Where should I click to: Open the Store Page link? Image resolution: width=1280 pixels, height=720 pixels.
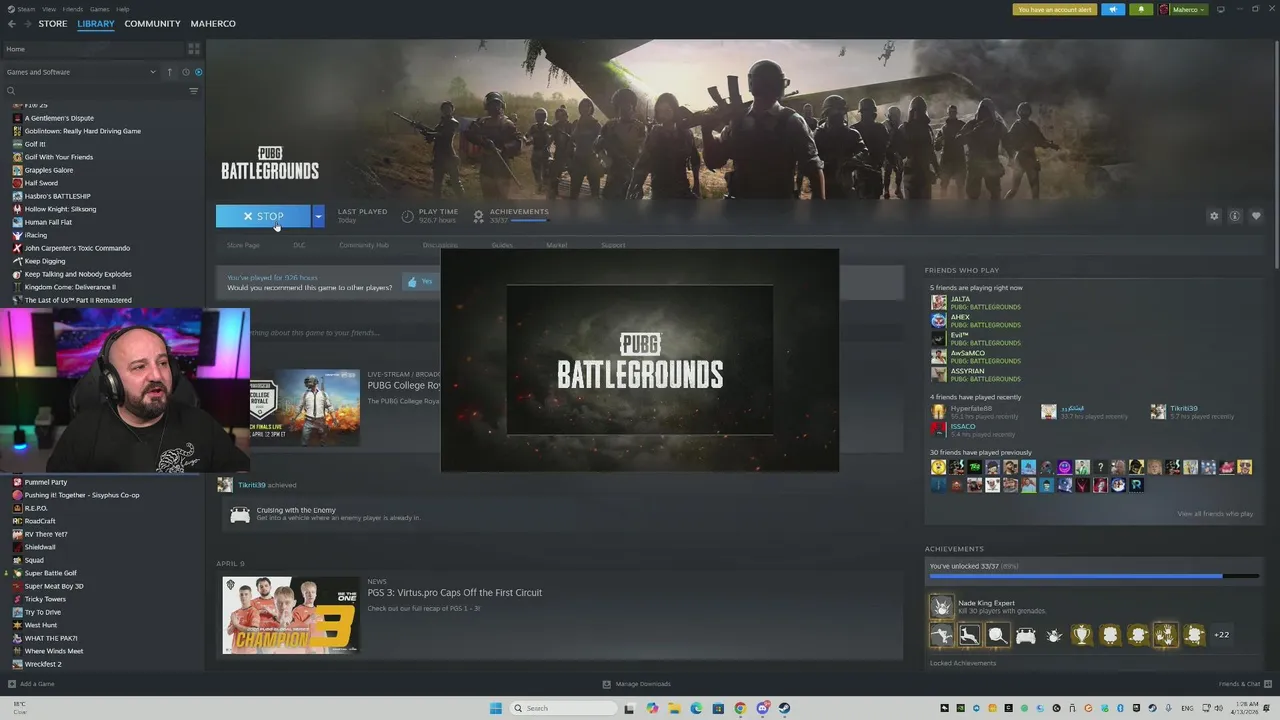tap(243, 245)
